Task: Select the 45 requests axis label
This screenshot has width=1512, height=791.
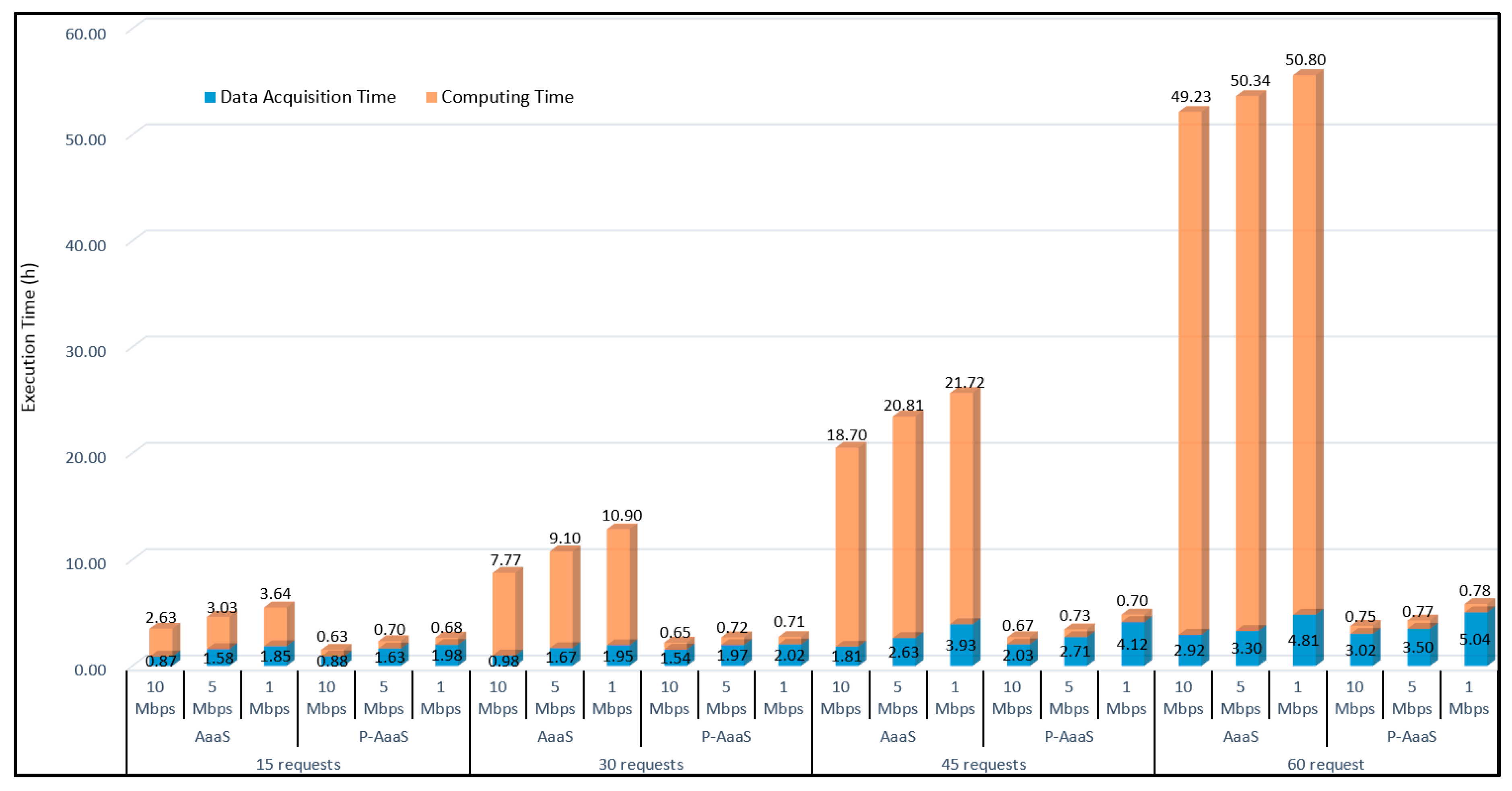Action: (984, 764)
